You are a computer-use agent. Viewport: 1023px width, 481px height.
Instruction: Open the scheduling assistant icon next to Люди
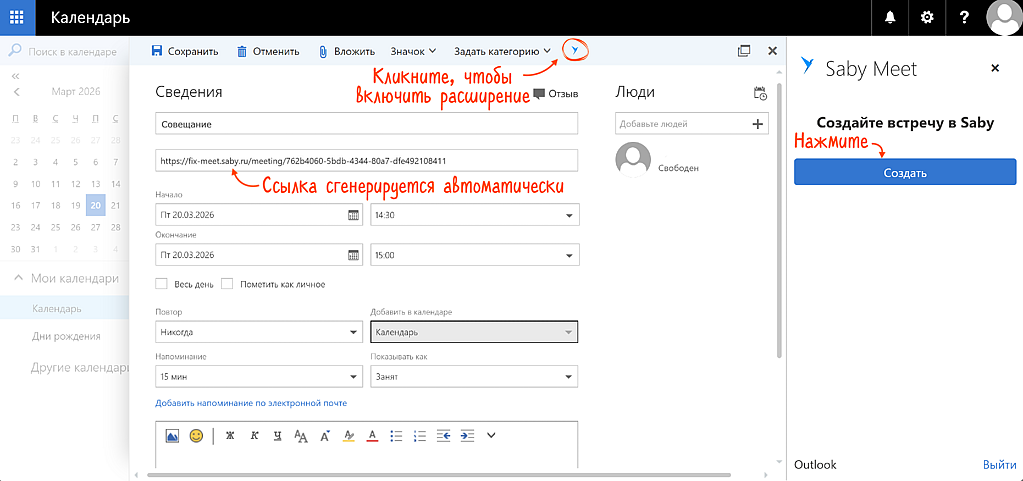click(x=760, y=93)
